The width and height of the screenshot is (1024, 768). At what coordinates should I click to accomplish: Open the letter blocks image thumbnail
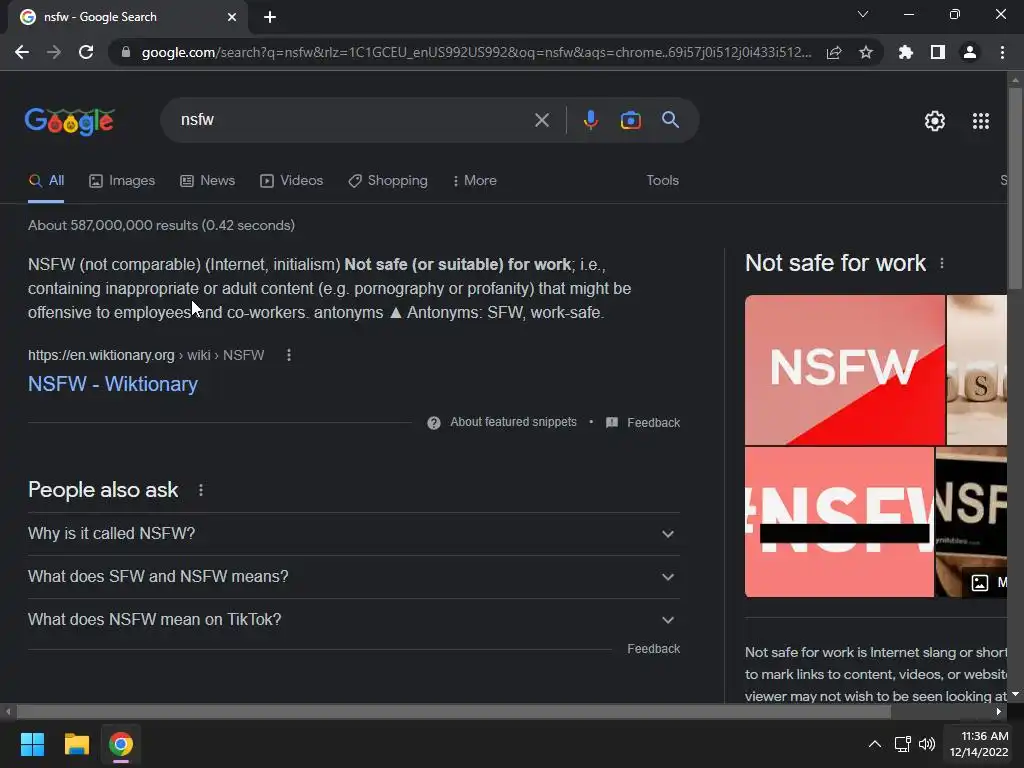point(977,370)
